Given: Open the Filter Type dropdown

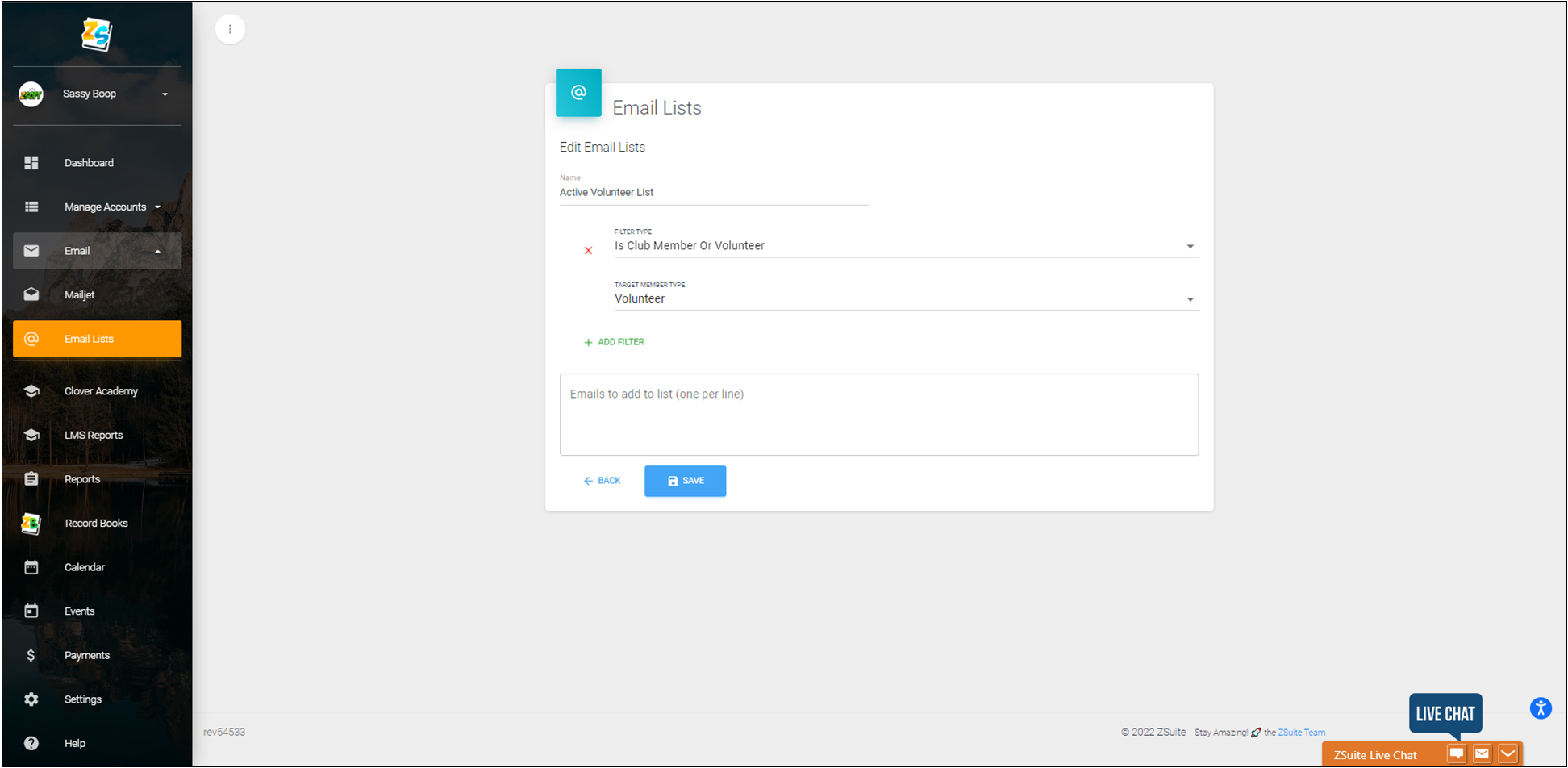Looking at the screenshot, I should (905, 246).
